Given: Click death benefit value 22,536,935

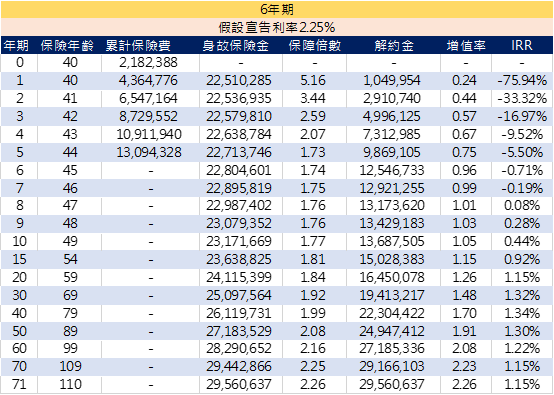Looking at the screenshot, I should [239, 99].
